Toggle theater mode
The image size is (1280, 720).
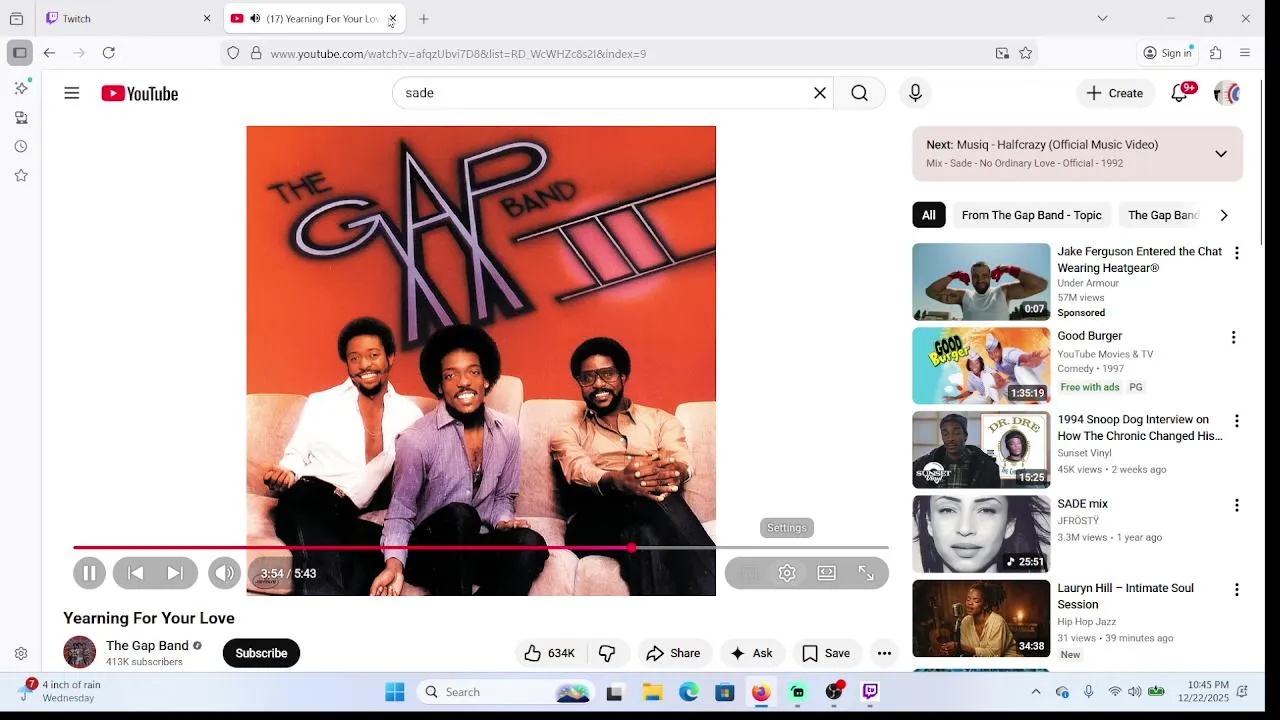click(x=826, y=573)
